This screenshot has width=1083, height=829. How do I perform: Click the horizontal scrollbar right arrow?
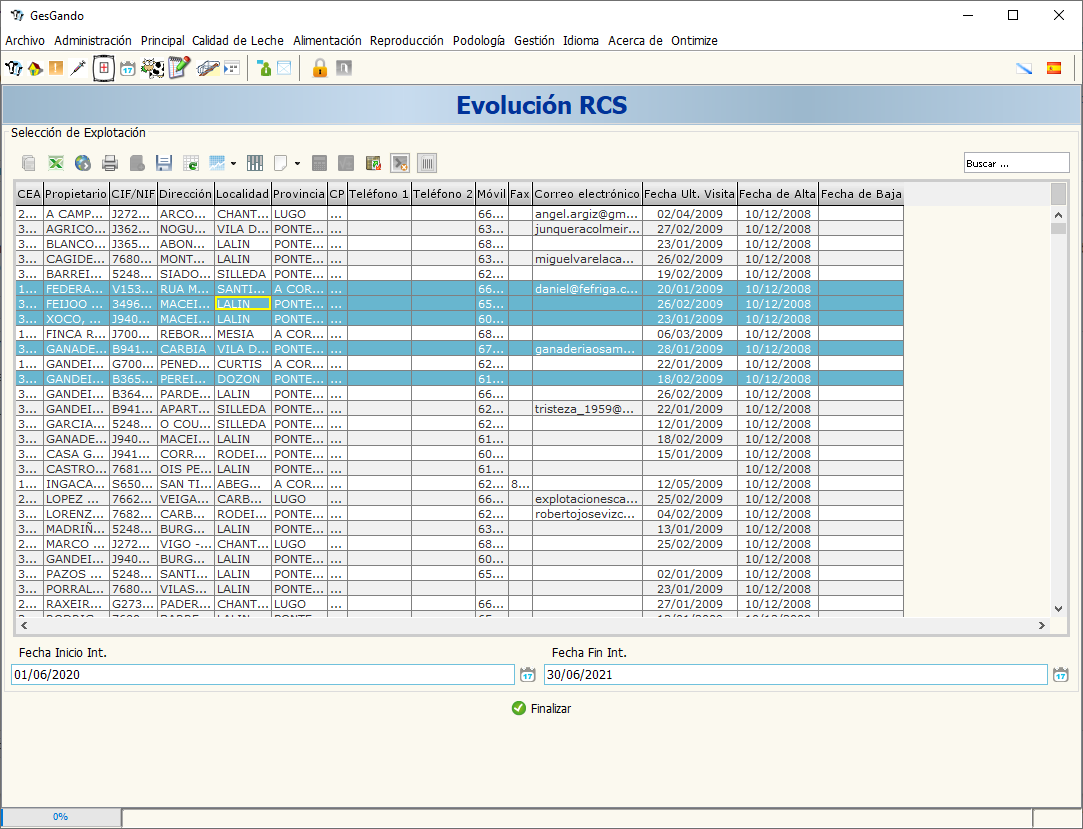point(1042,625)
